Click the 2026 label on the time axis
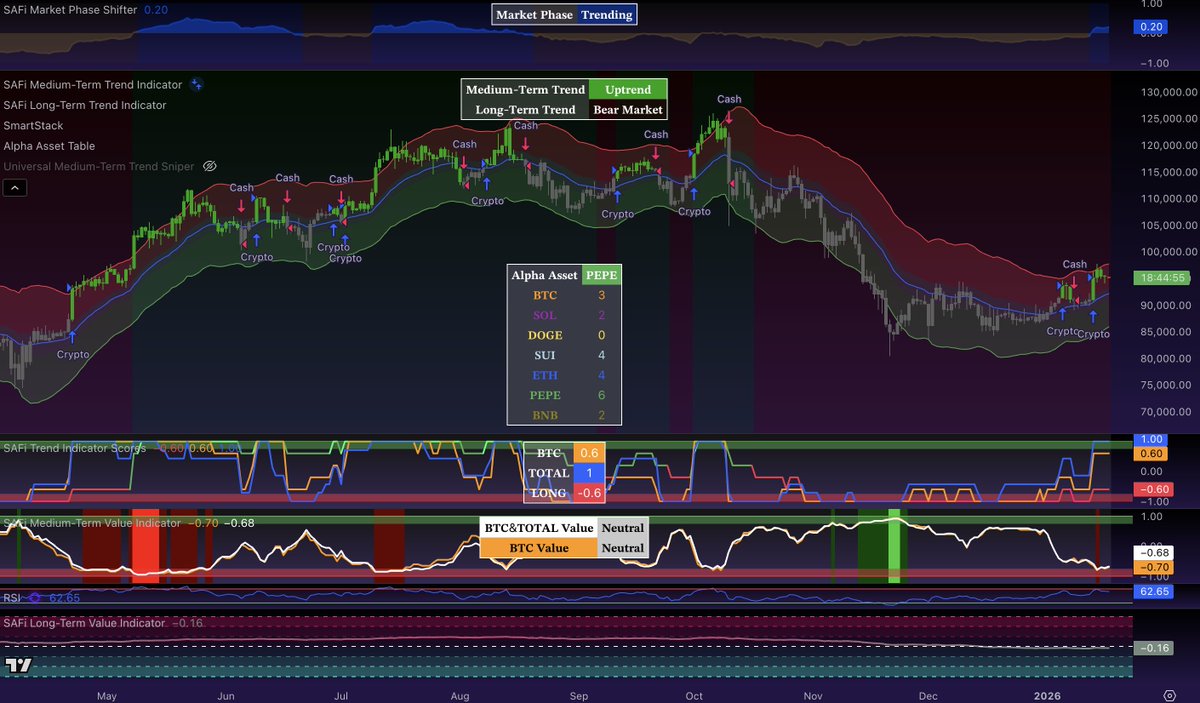This screenshot has width=1200, height=703. pos(1045,694)
